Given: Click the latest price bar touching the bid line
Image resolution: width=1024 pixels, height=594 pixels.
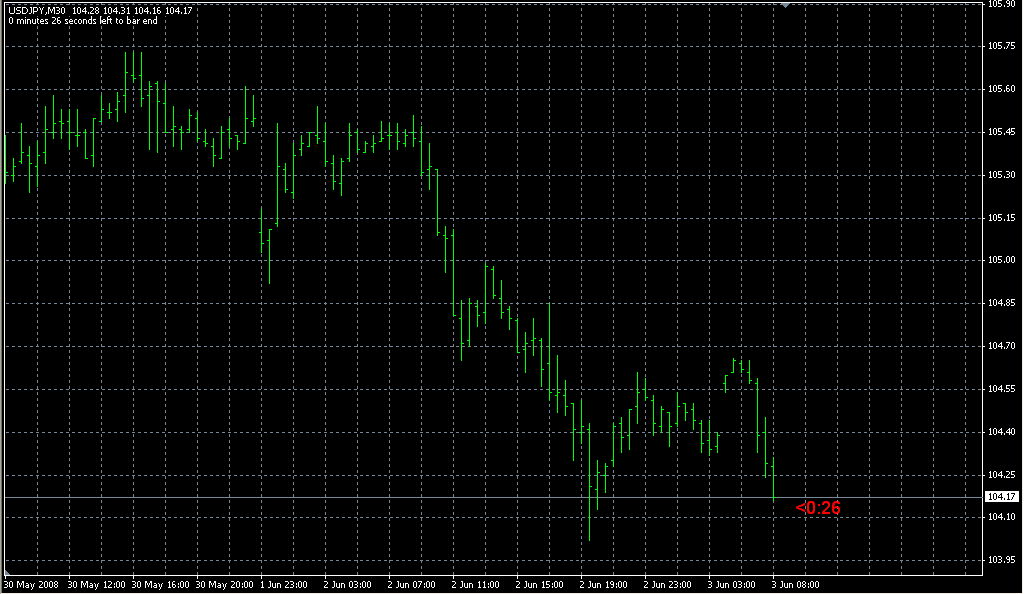Looking at the screenshot, I should tap(773, 480).
